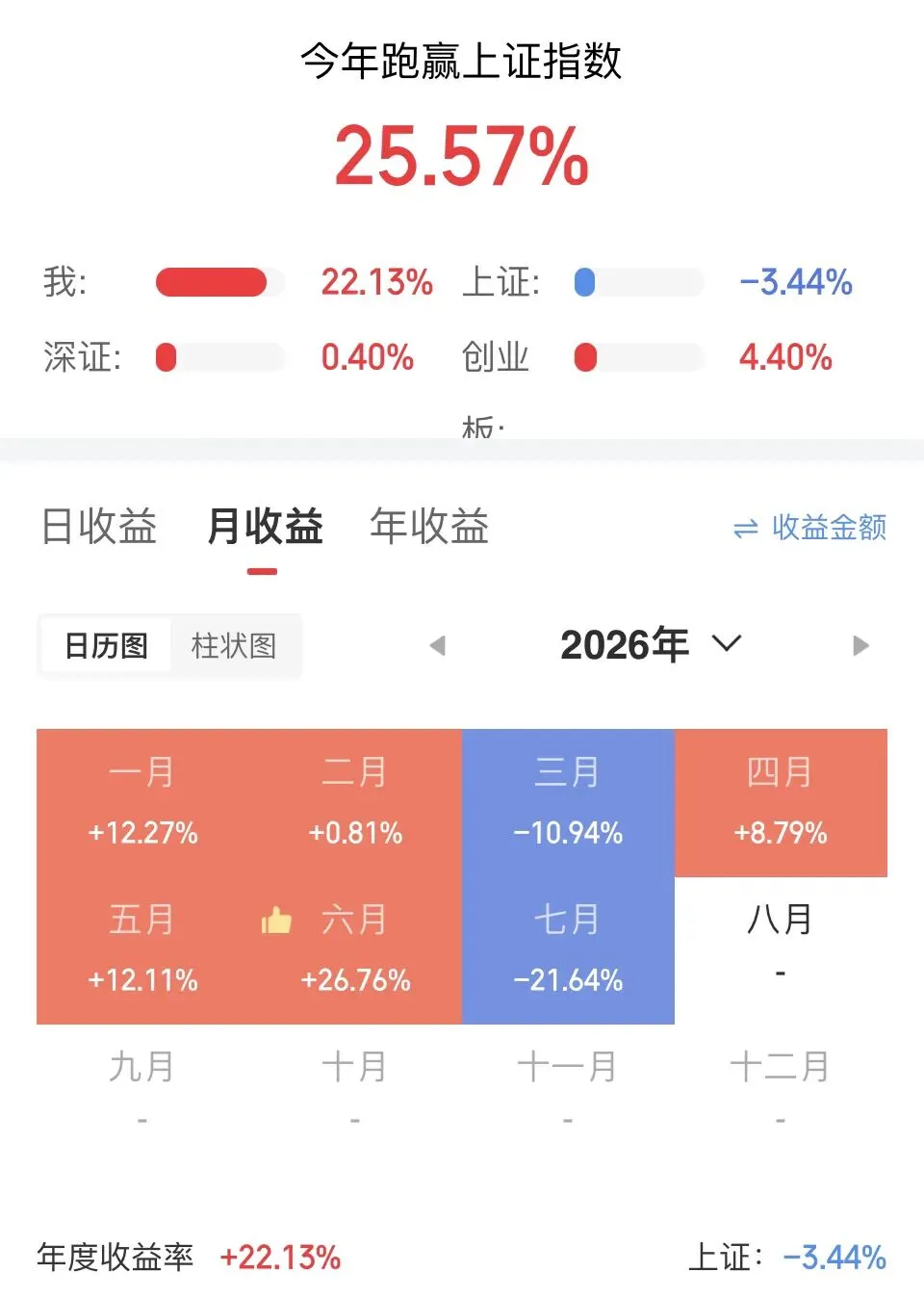Open the 三月 -10.94% cell
The width and height of the screenshot is (924, 1299).
(568, 803)
